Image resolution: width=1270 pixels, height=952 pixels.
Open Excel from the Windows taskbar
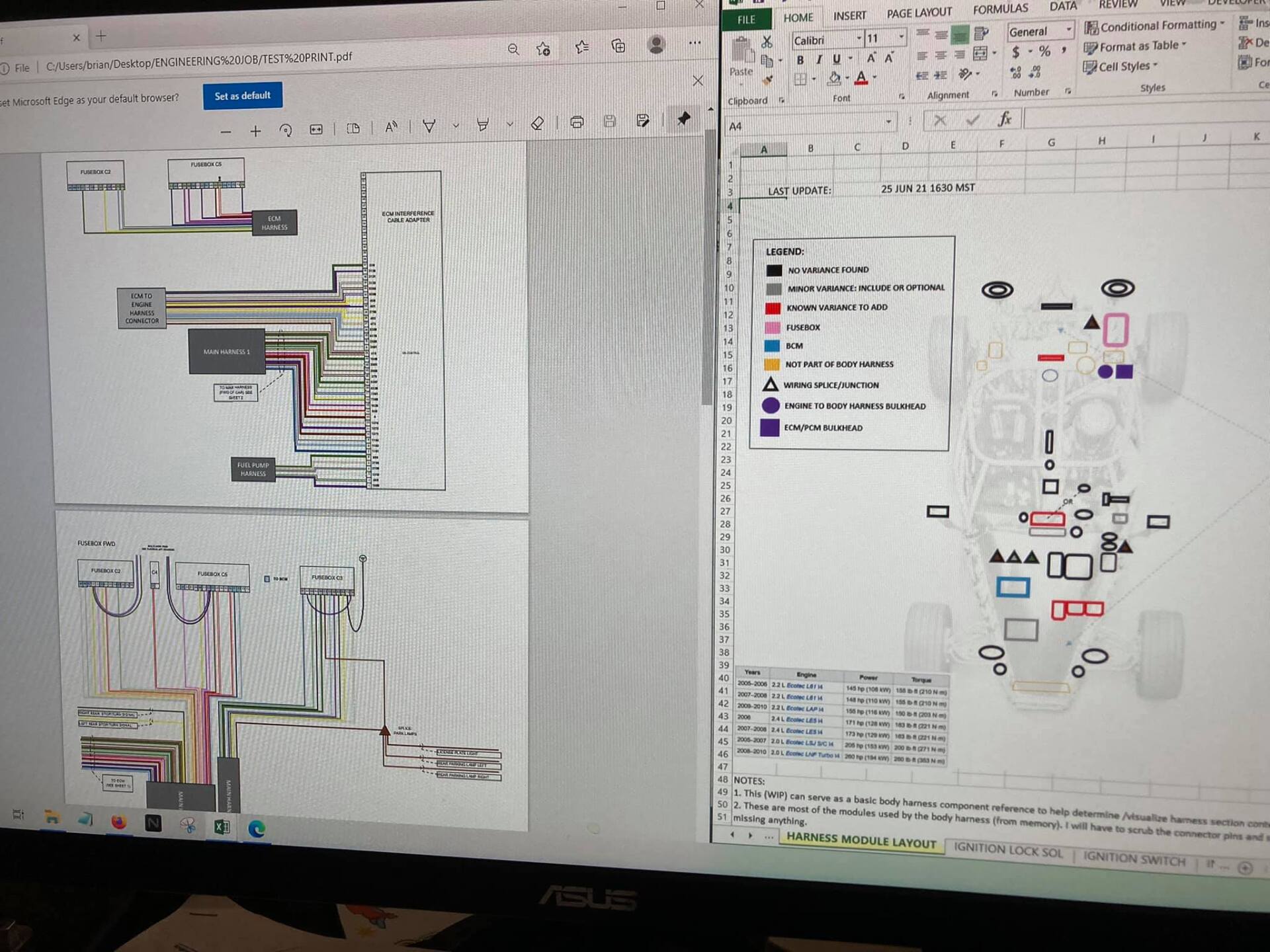coord(222,826)
